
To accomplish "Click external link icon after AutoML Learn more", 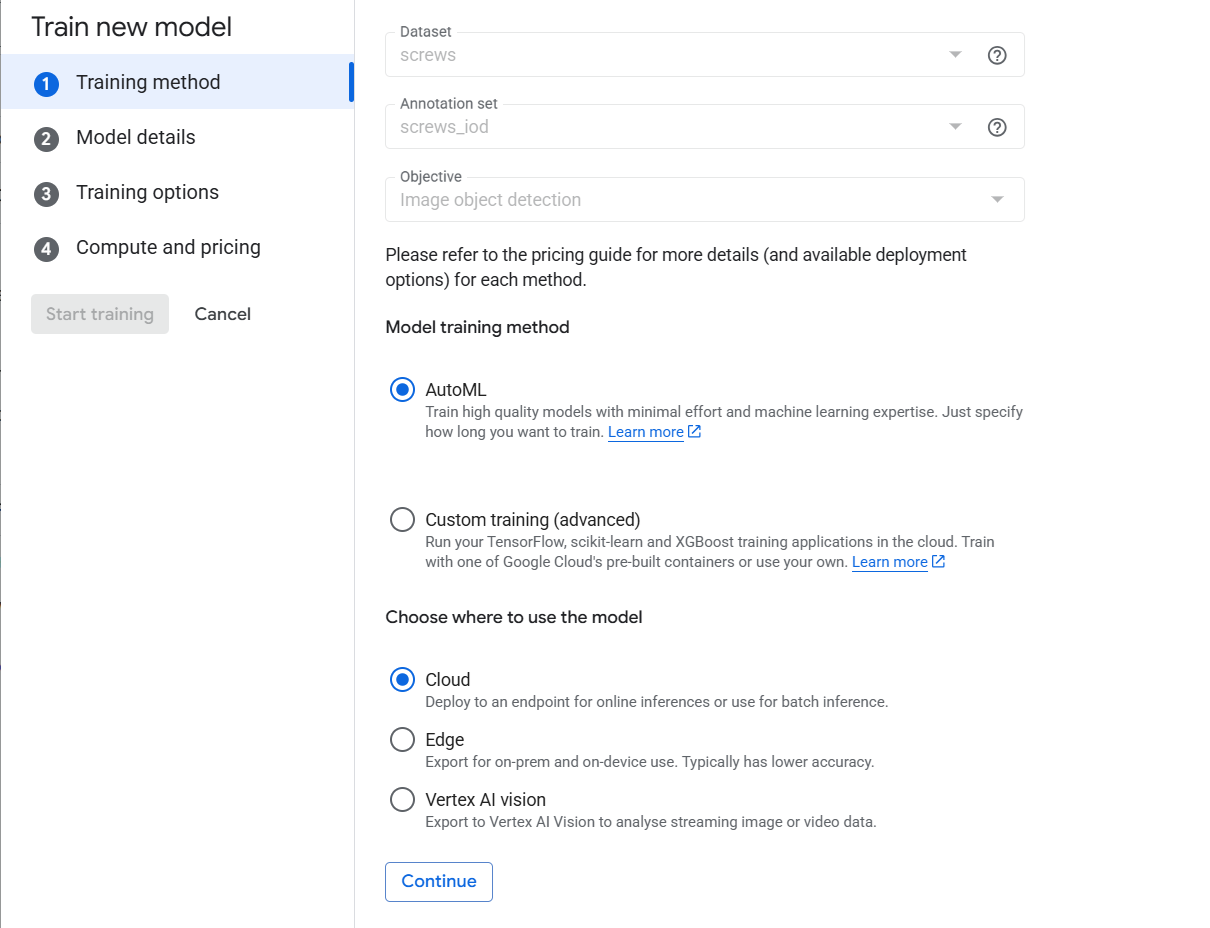I will (x=694, y=432).
